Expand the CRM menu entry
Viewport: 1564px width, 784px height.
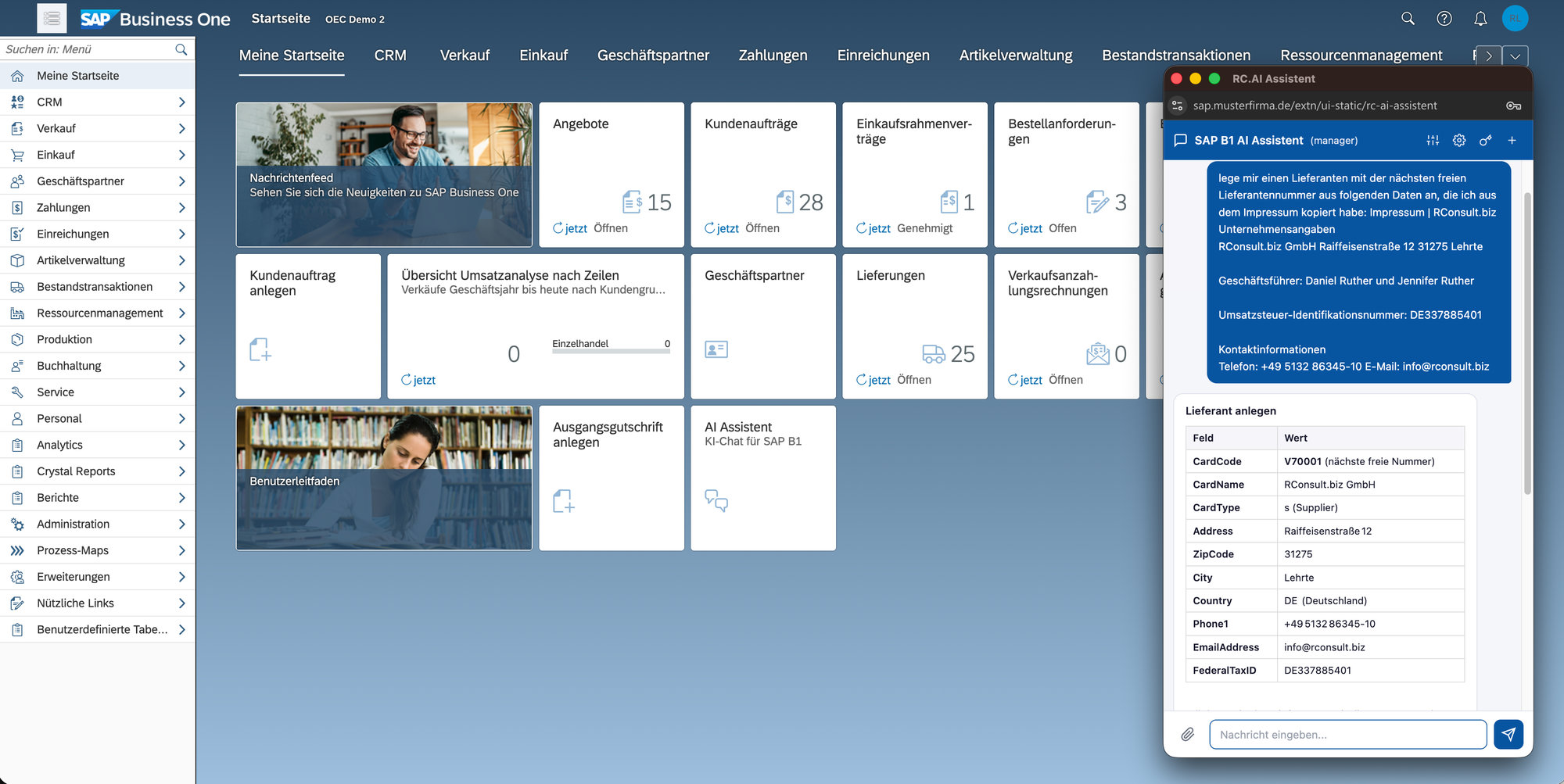pos(181,102)
